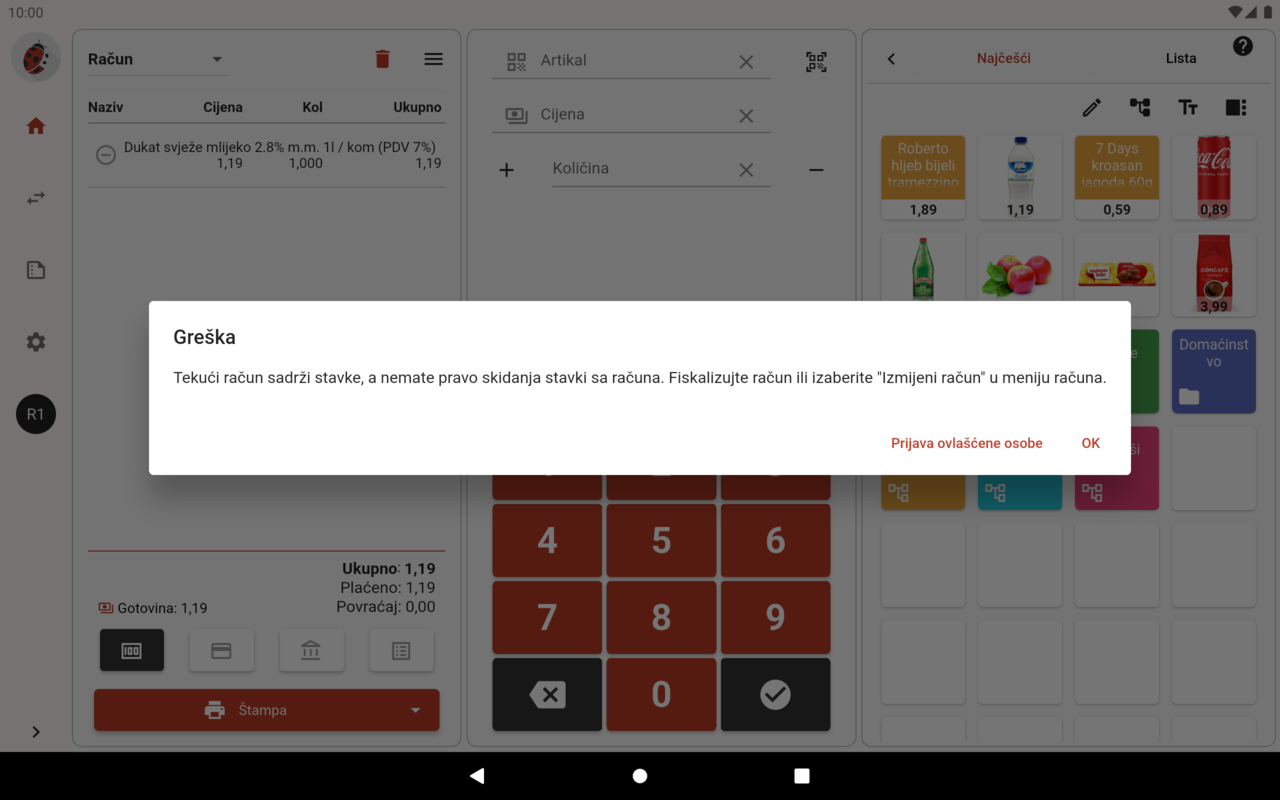The image size is (1280, 800).
Task: Click the category hierarchy toolbar icon
Action: click(1140, 107)
